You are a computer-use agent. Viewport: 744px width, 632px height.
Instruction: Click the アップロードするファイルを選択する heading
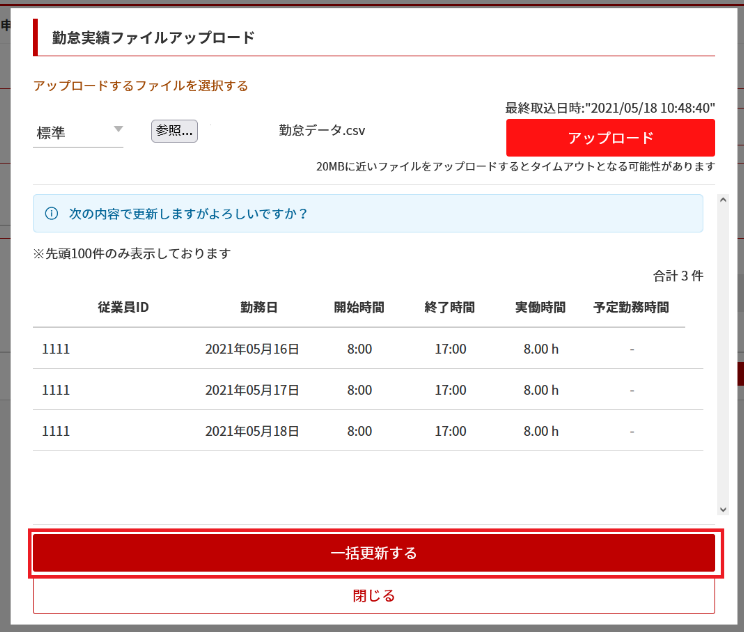[140, 86]
